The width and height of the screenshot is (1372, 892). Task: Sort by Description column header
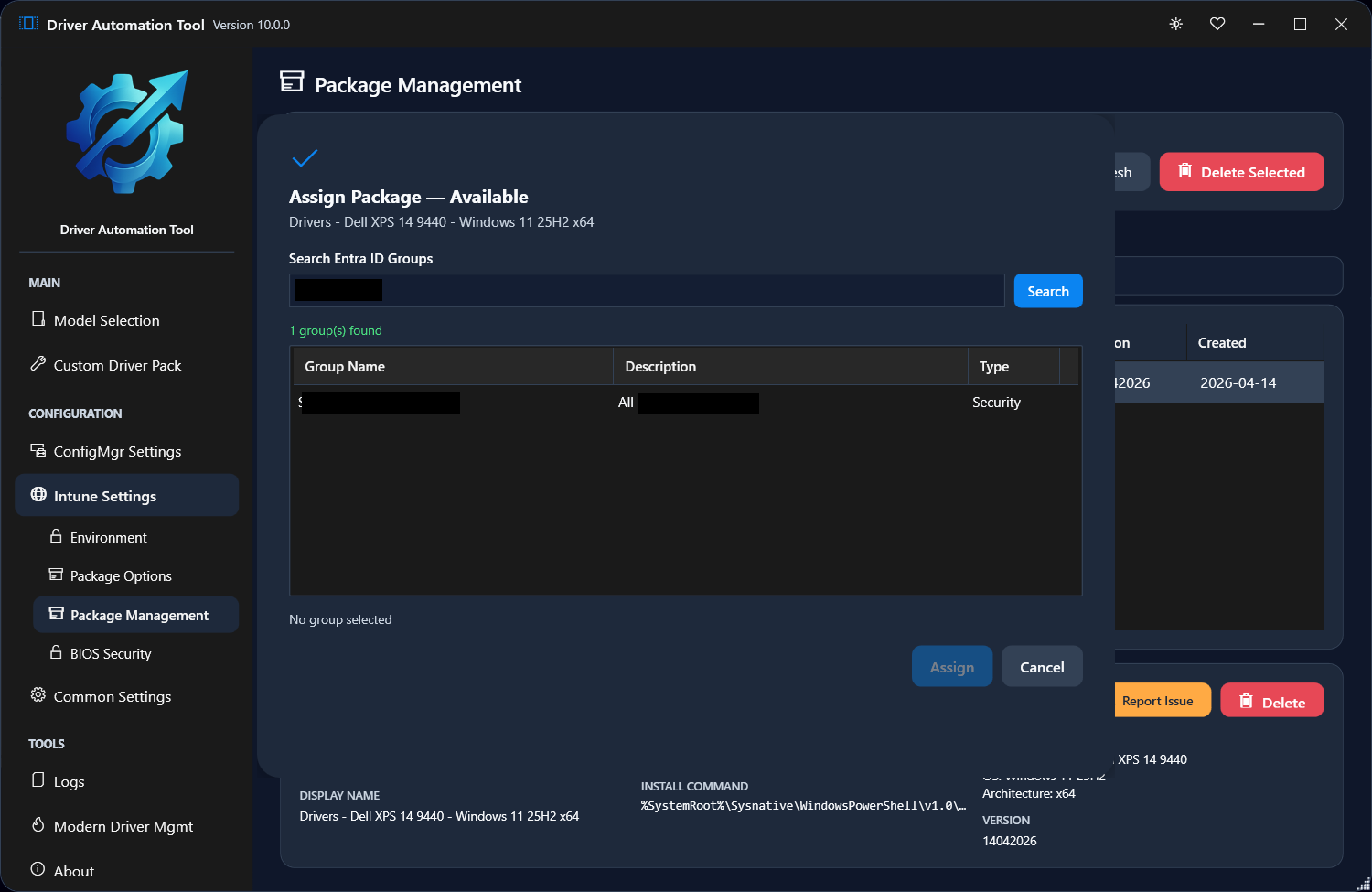[790, 366]
